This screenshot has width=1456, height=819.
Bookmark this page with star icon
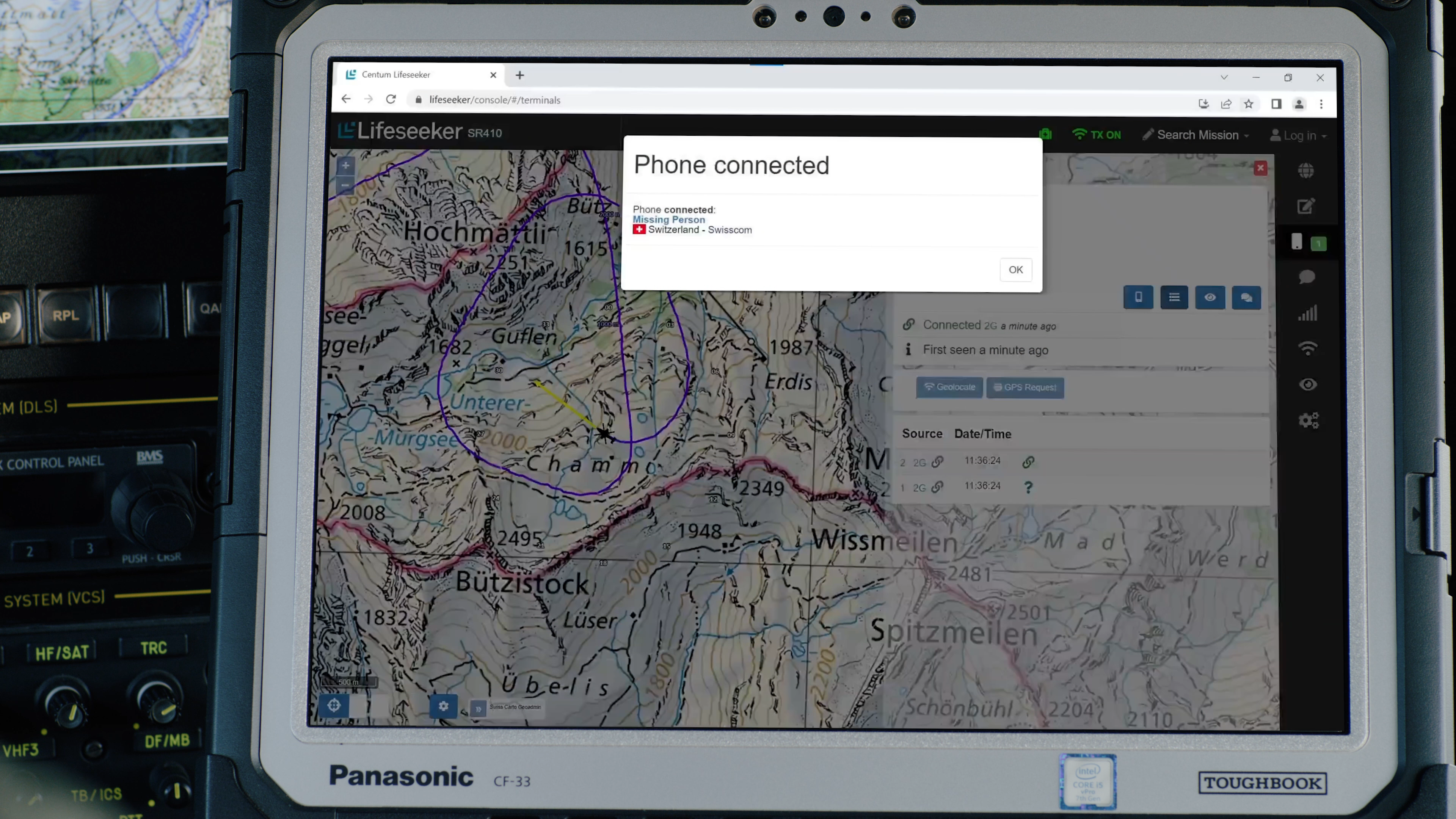1249,104
